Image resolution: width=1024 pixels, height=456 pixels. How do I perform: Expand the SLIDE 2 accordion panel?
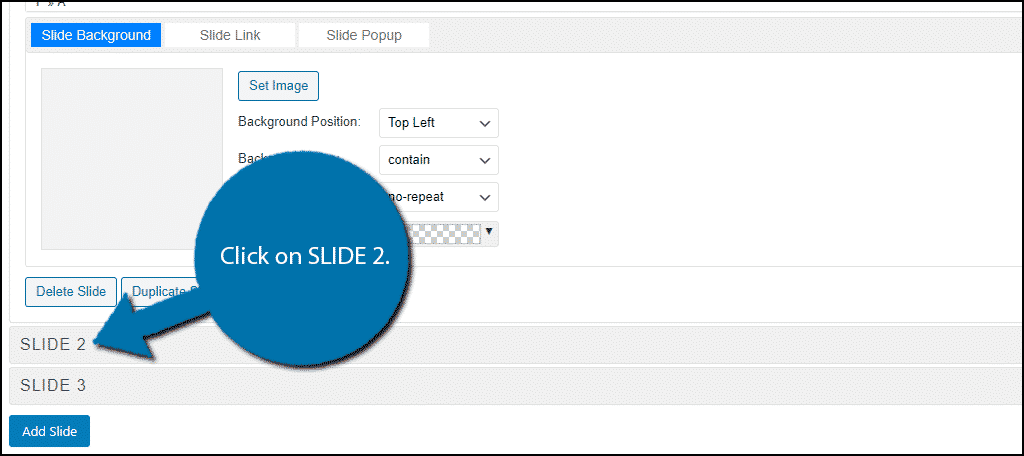[53, 344]
